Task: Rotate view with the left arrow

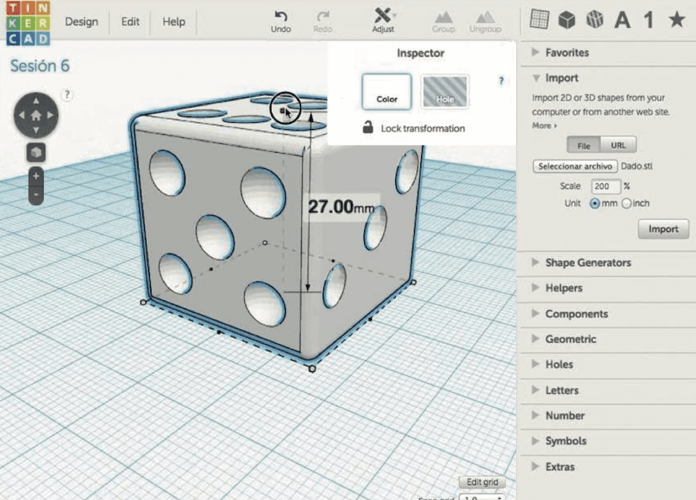Action: pyautogui.click(x=21, y=115)
